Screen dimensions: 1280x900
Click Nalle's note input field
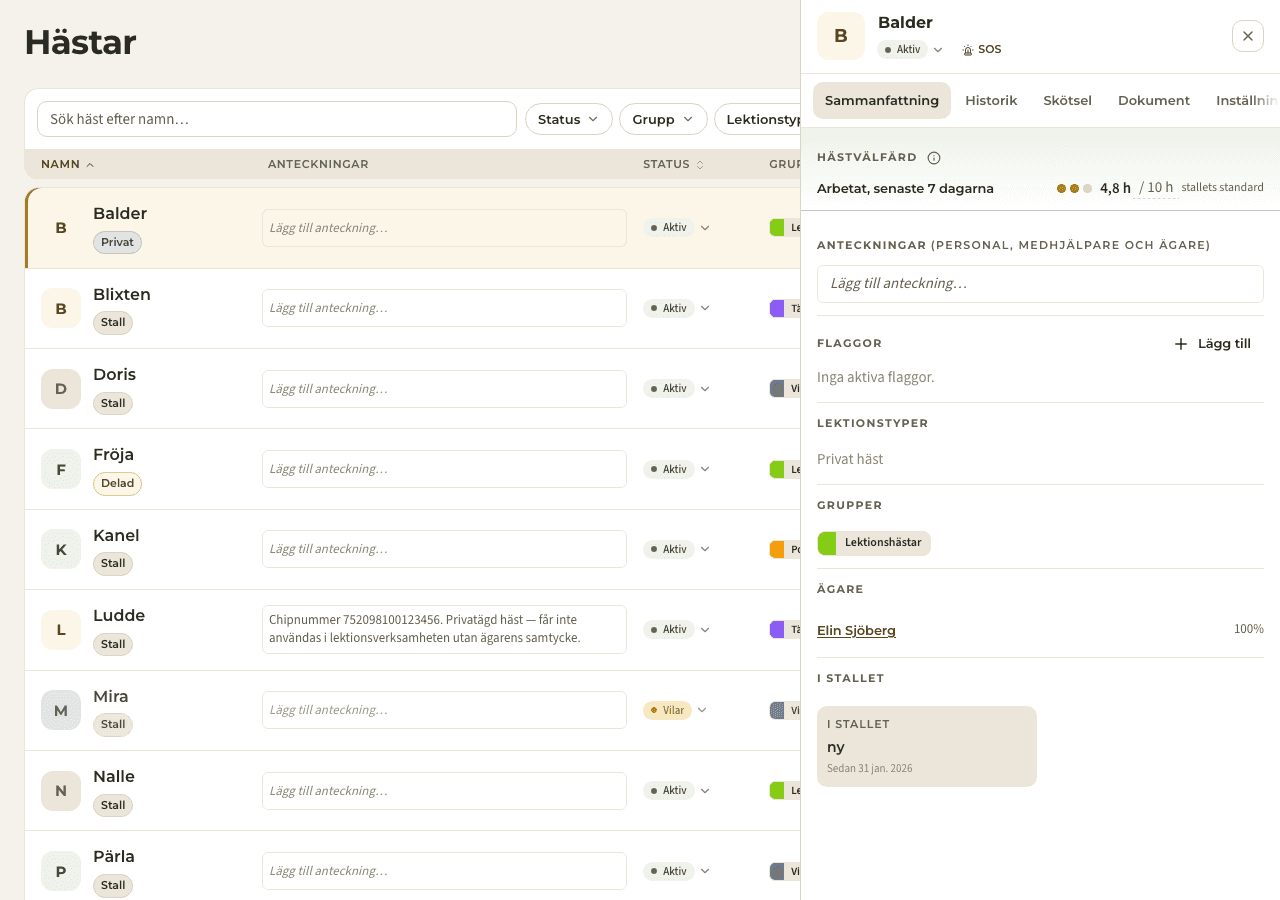pyautogui.click(x=444, y=791)
